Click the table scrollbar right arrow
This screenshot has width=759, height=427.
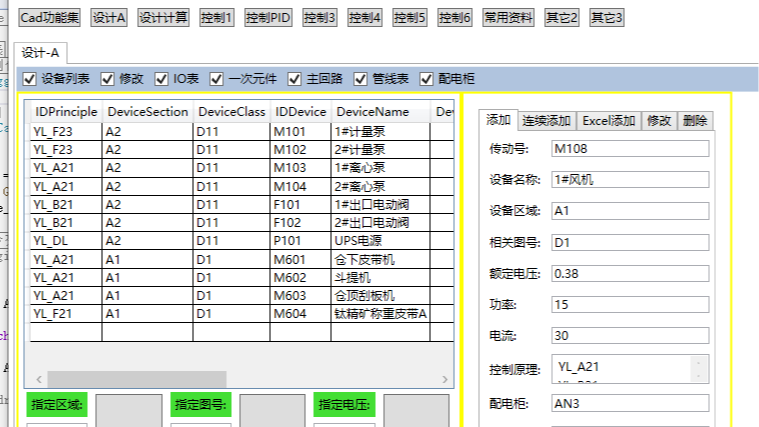click(x=445, y=379)
